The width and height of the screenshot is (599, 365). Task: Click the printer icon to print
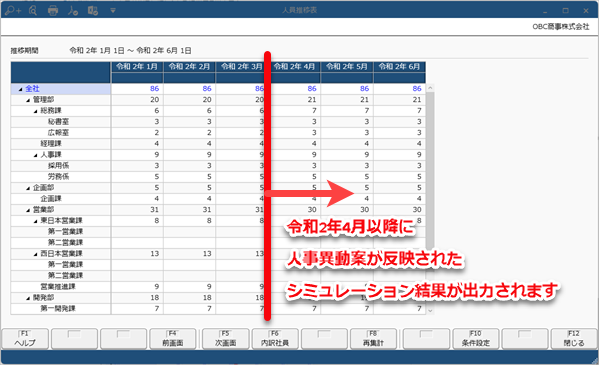[53, 11]
